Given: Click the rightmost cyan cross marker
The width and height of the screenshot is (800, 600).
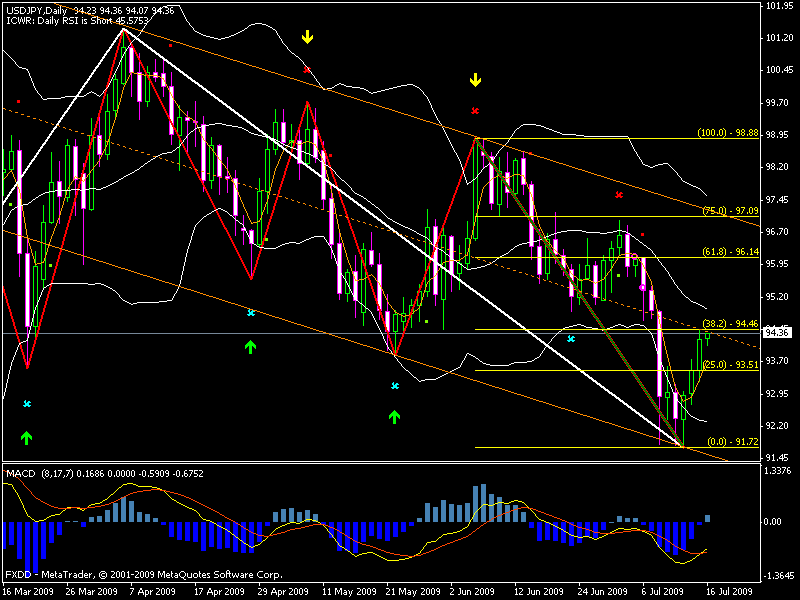Looking at the screenshot, I should (571, 339).
